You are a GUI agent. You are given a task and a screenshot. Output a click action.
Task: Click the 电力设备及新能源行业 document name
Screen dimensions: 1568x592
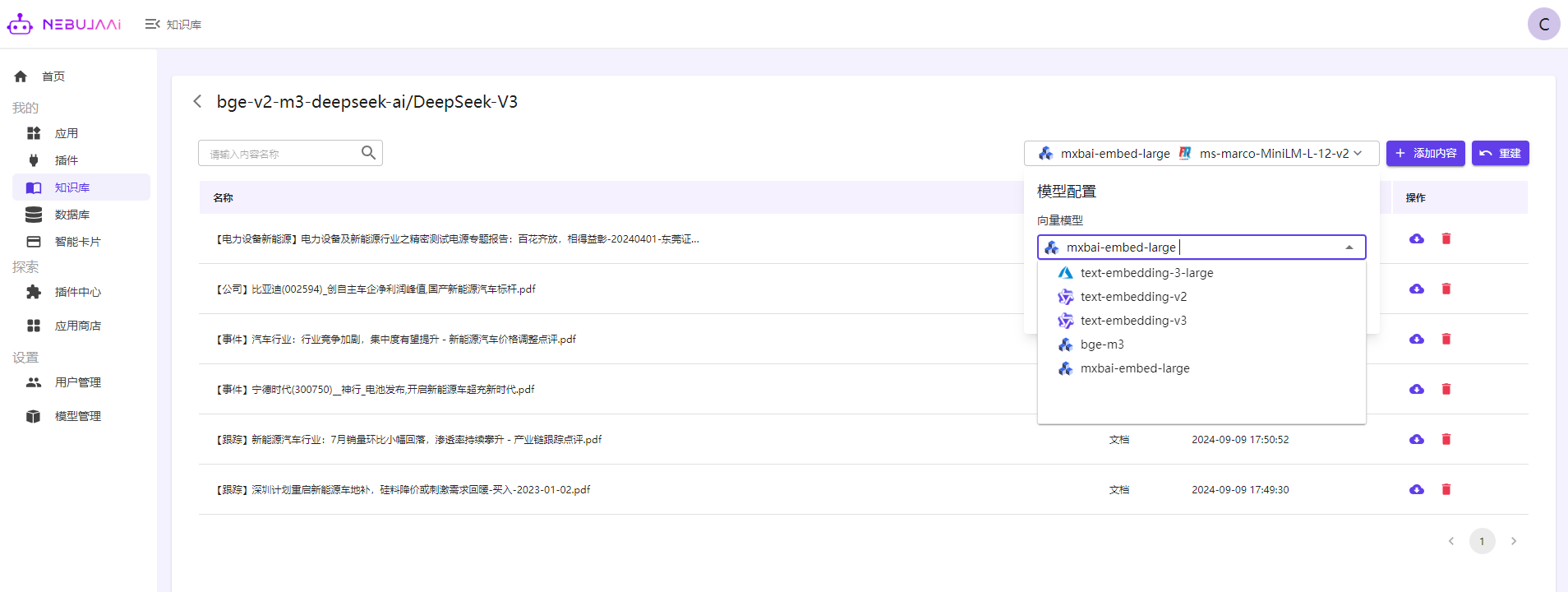click(x=457, y=239)
